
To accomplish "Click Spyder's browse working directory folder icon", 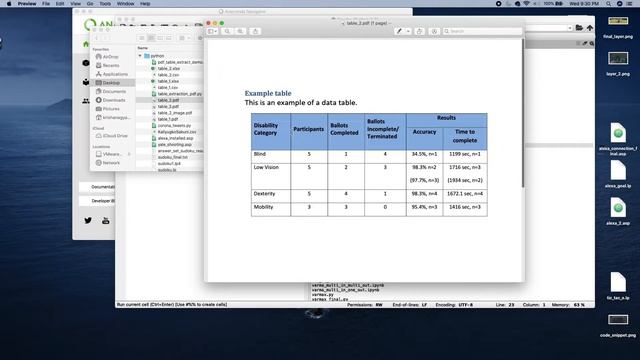I will pos(579,28).
